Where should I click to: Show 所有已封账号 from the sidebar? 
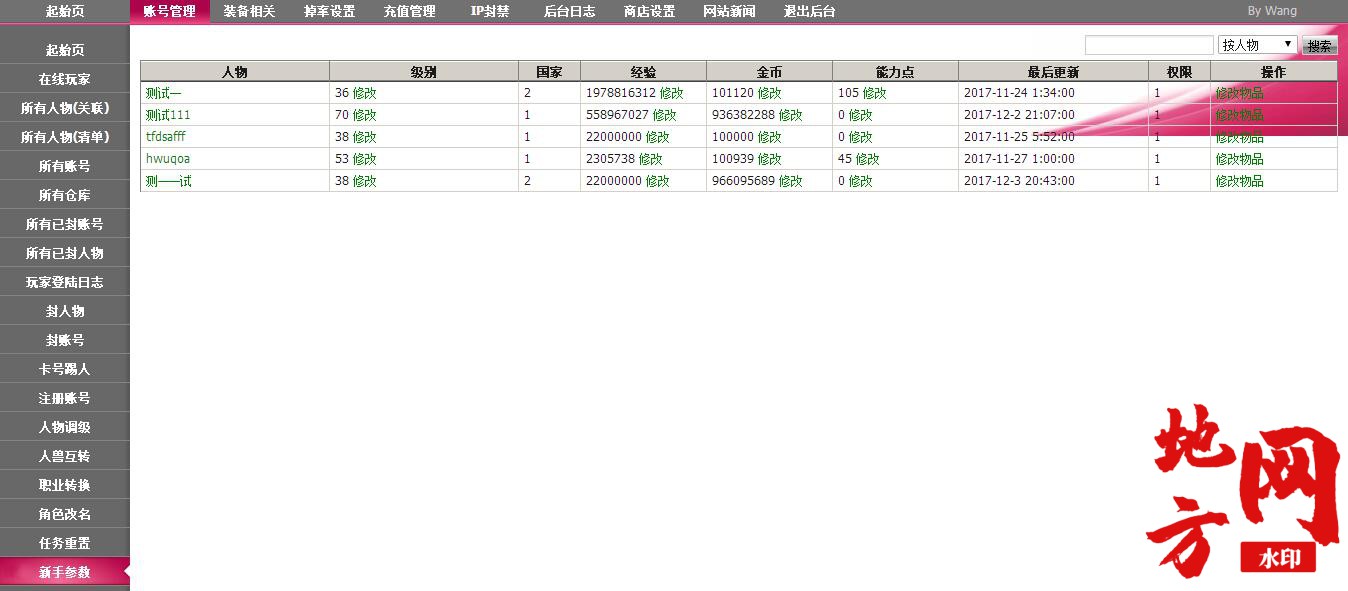tap(65, 224)
